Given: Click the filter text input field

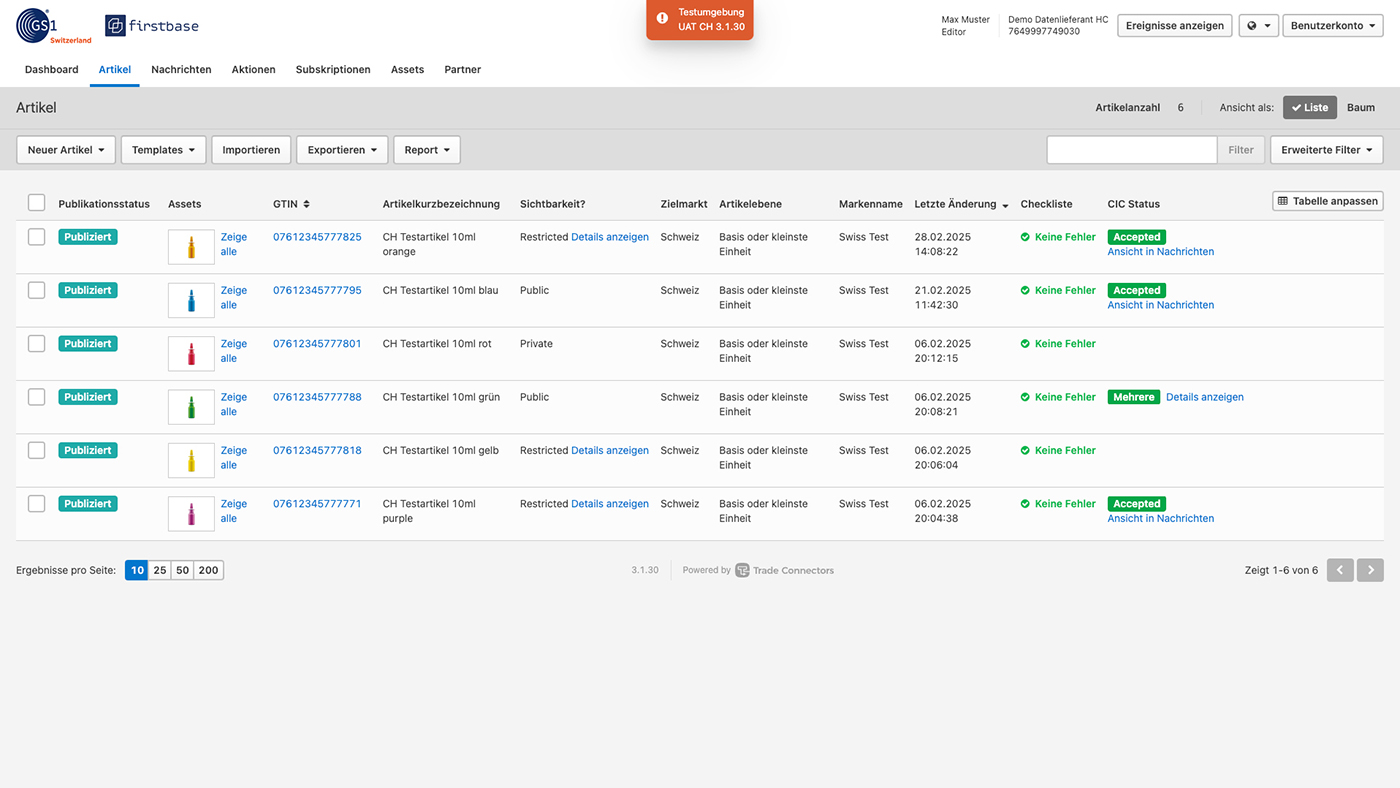Looking at the screenshot, I should [1132, 150].
